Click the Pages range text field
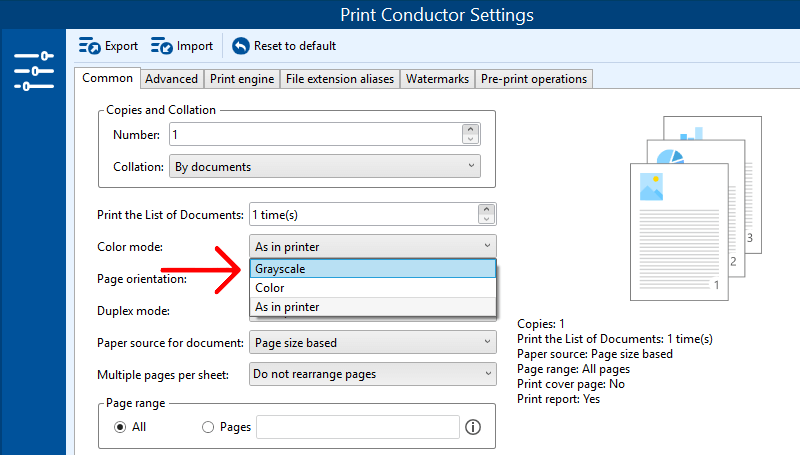The image size is (800, 455). 357,427
